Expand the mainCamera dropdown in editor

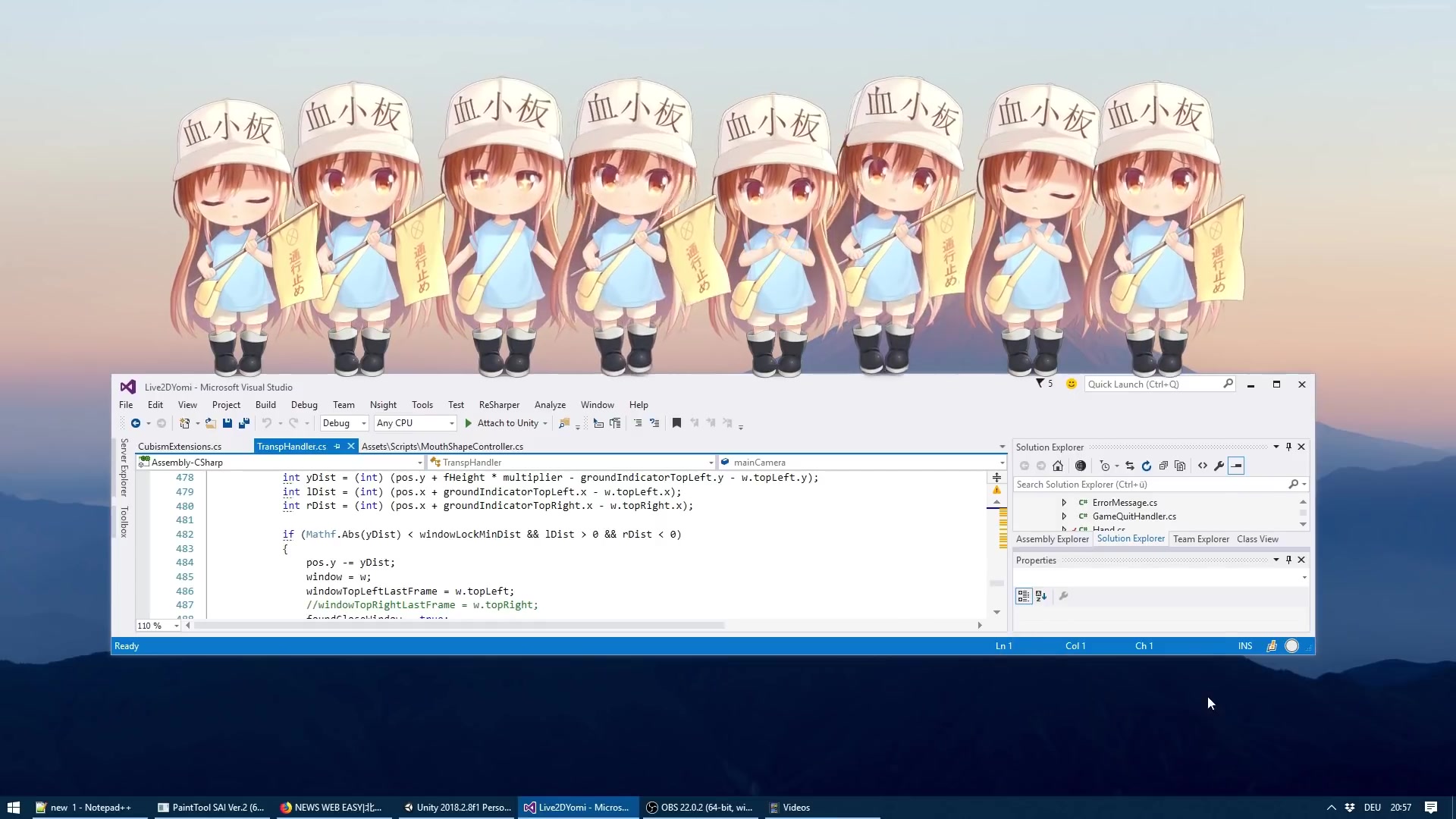[x=1001, y=462]
